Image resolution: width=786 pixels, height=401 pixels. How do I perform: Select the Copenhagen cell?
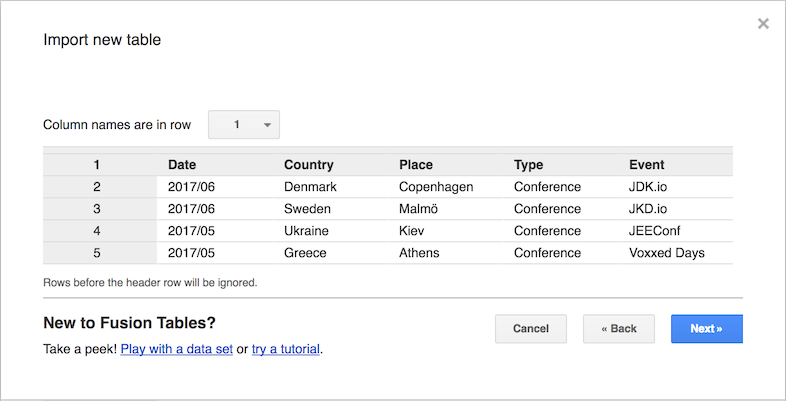tap(436, 187)
